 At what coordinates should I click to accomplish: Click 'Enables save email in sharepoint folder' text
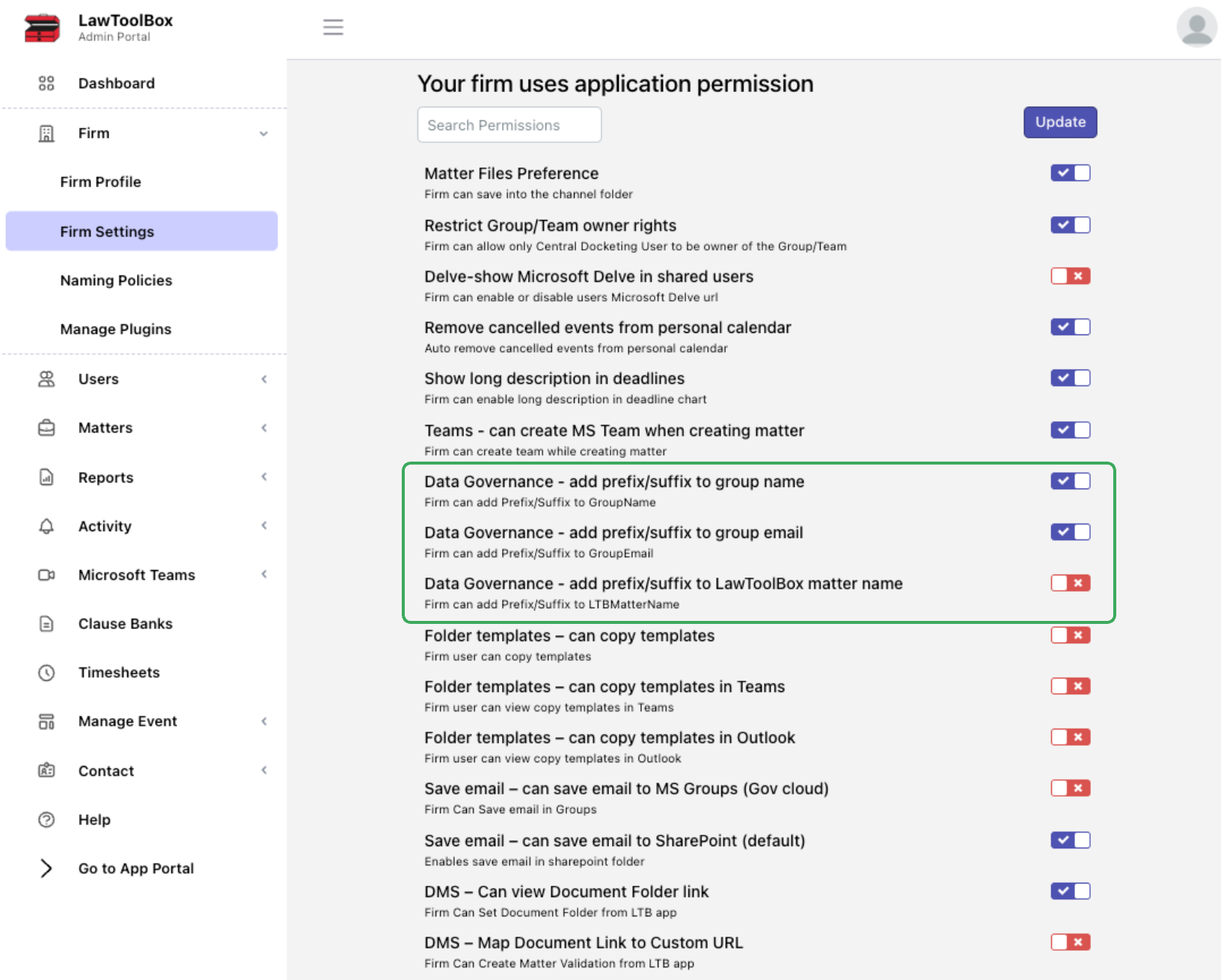pos(534,862)
